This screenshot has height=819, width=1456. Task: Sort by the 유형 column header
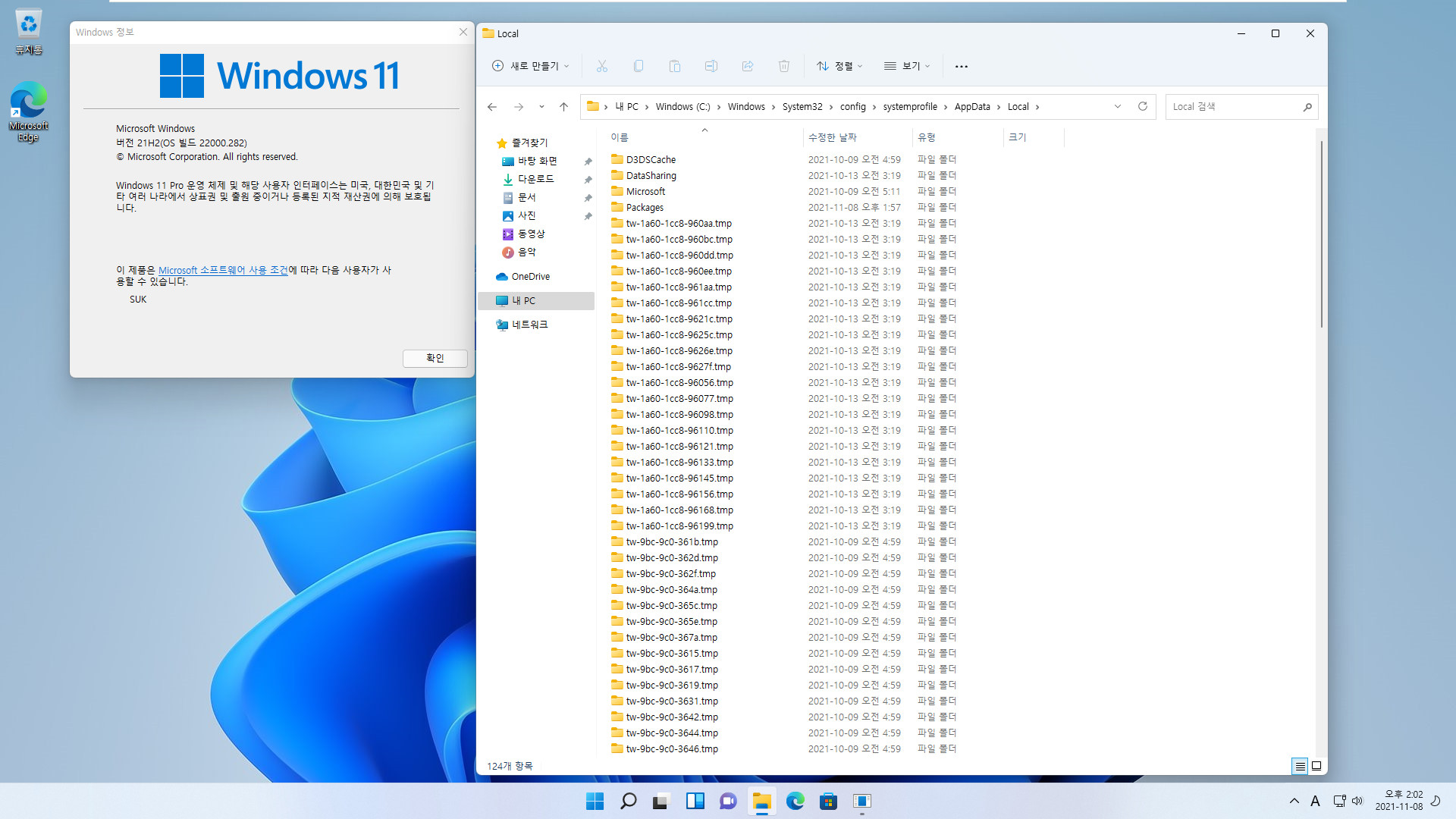point(957,137)
